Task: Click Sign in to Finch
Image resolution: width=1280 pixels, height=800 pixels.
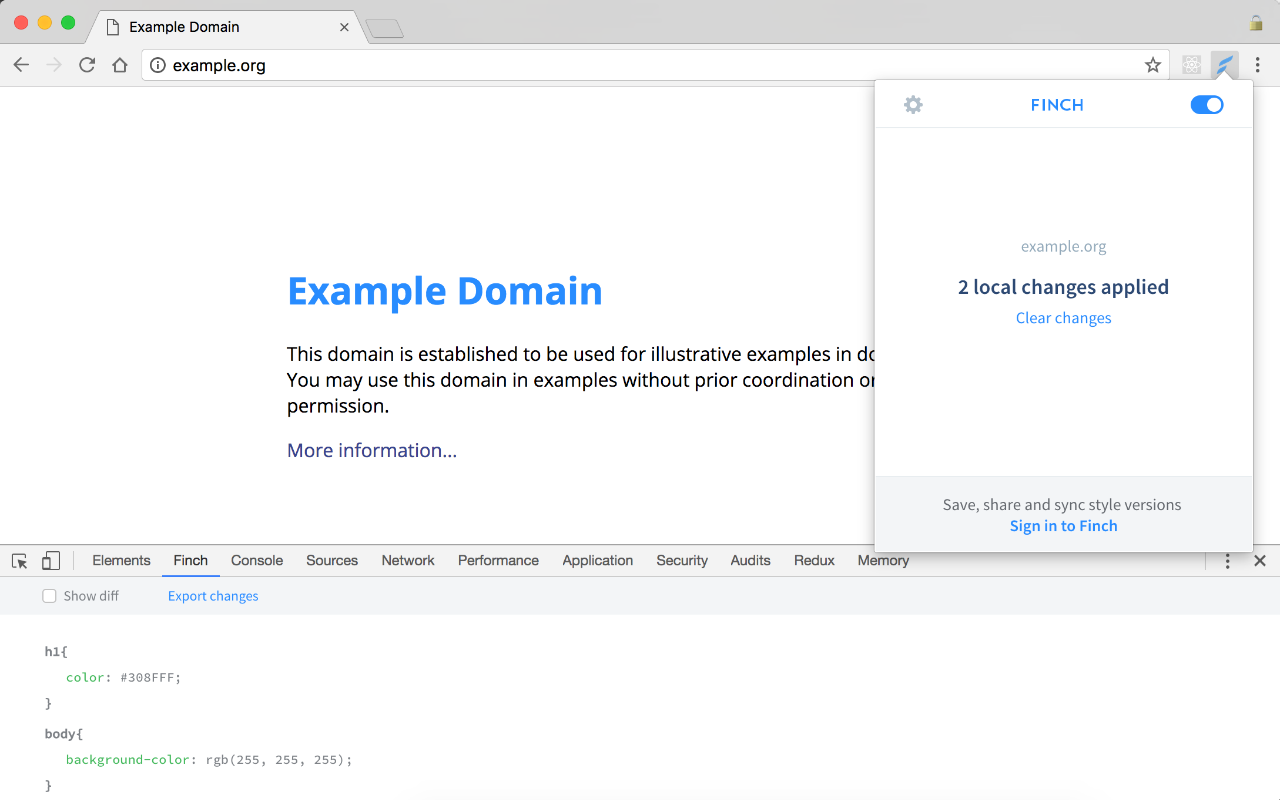Action: [x=1063, y=526]
